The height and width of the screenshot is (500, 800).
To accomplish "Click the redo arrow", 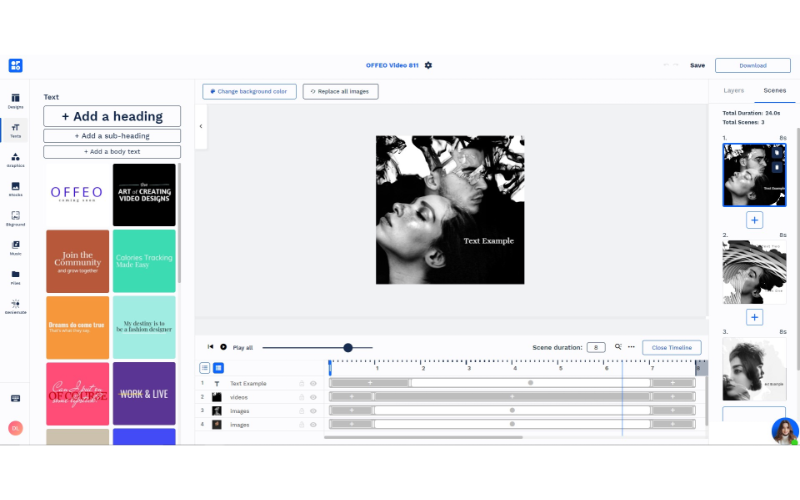I will (676, 65).
